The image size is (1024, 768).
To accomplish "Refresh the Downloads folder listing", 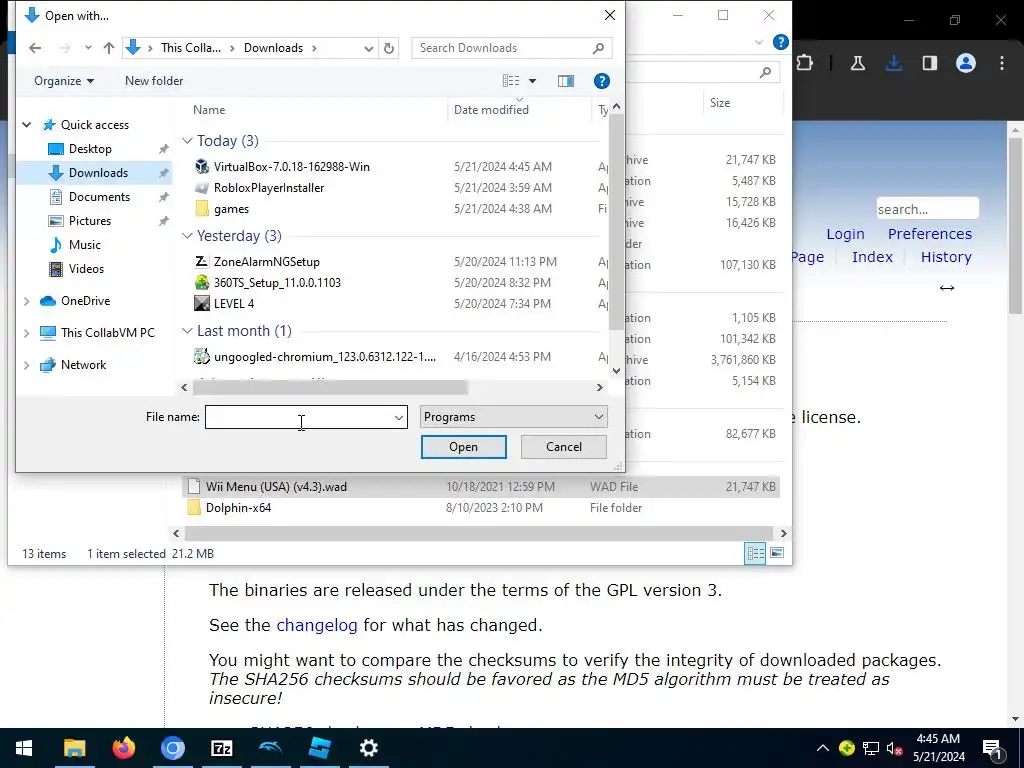I will tap(389, 48).
